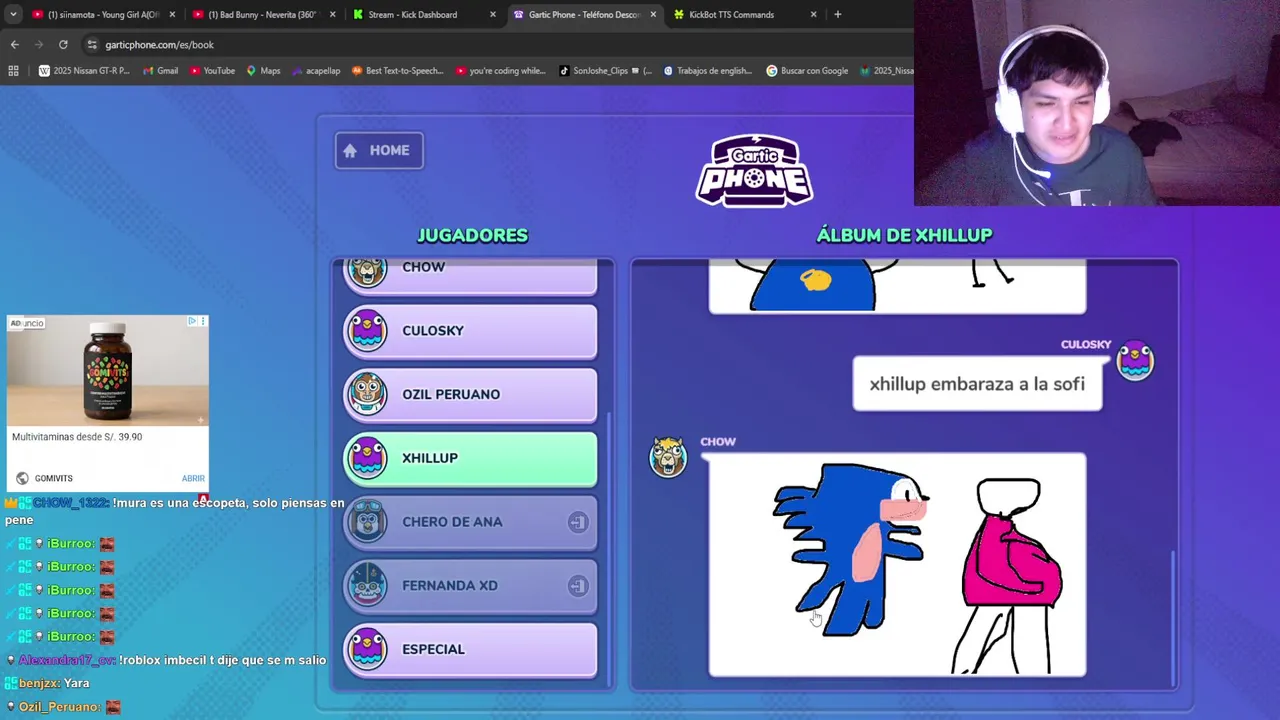Open a new browser tab

pyautogui.click(x=838, y=14)
